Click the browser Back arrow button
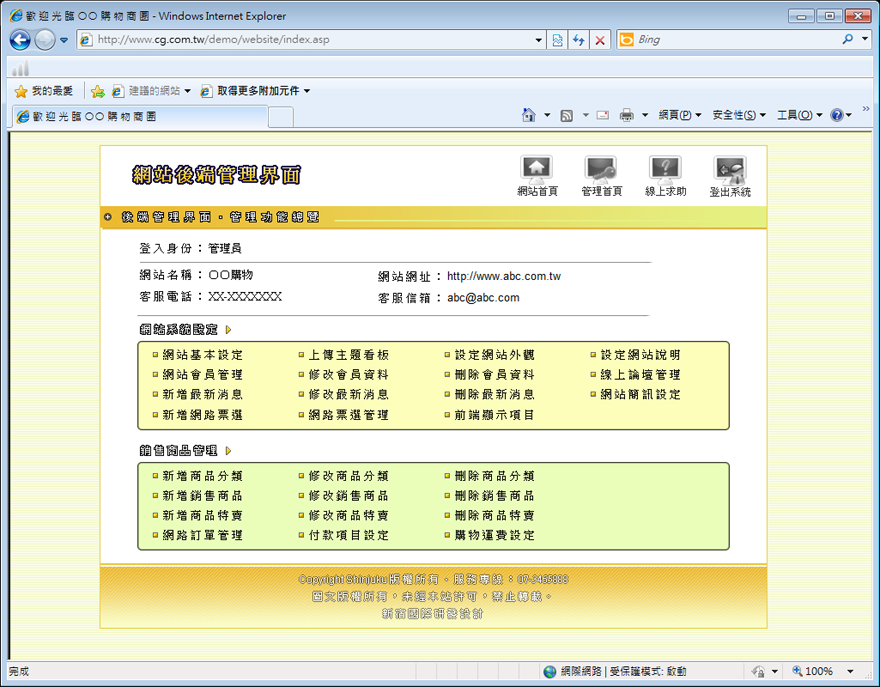Screen dimensions: 880x687 pos(20,40)
